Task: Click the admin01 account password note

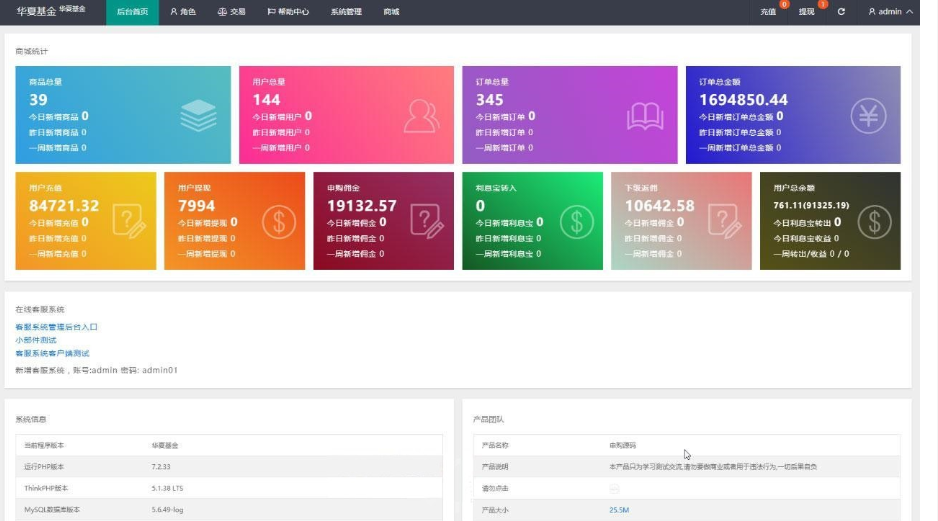Action: point(96,370)
